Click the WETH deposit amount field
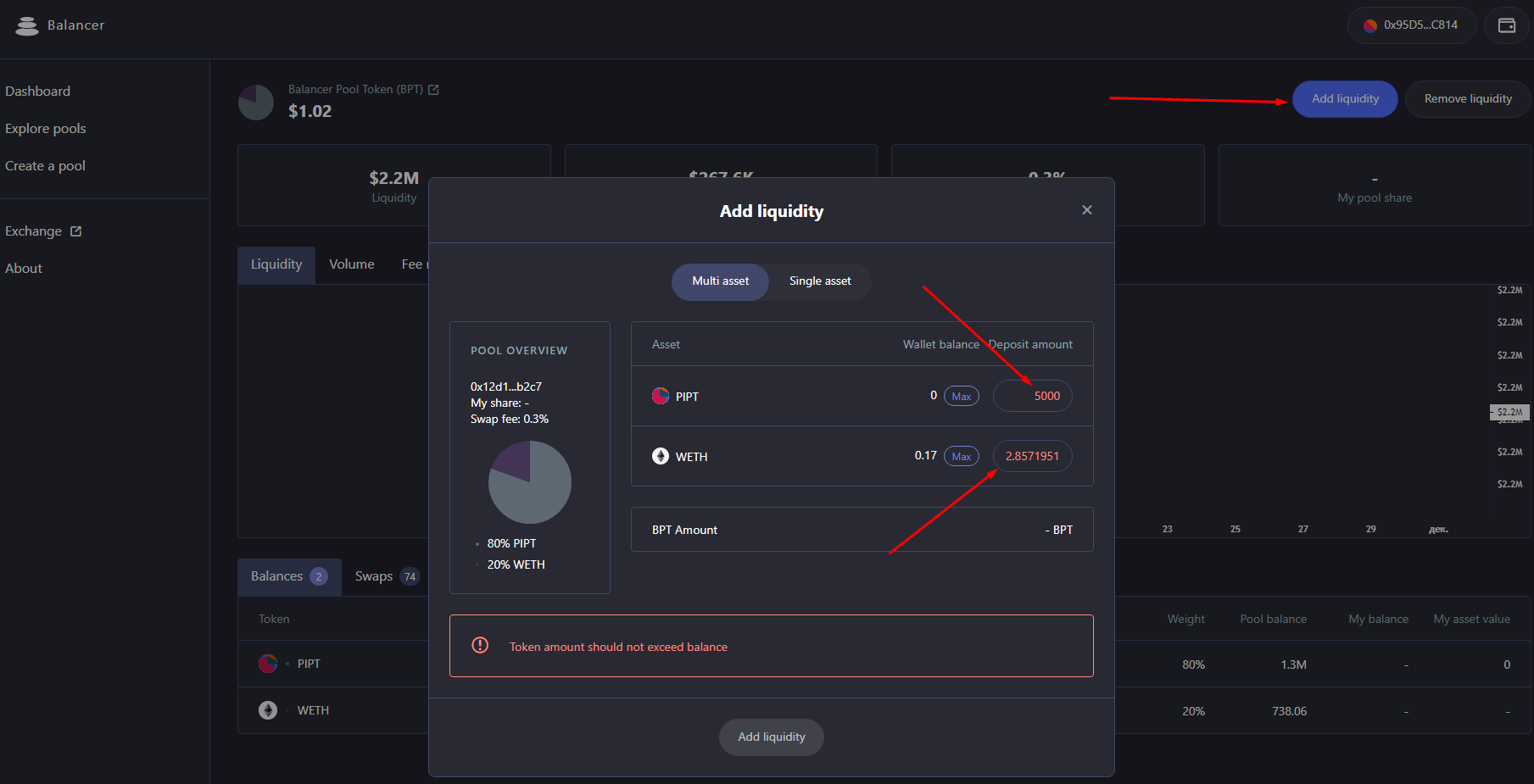The width and height of the screenshot is (1534, 784). [x=1033, y=456]
